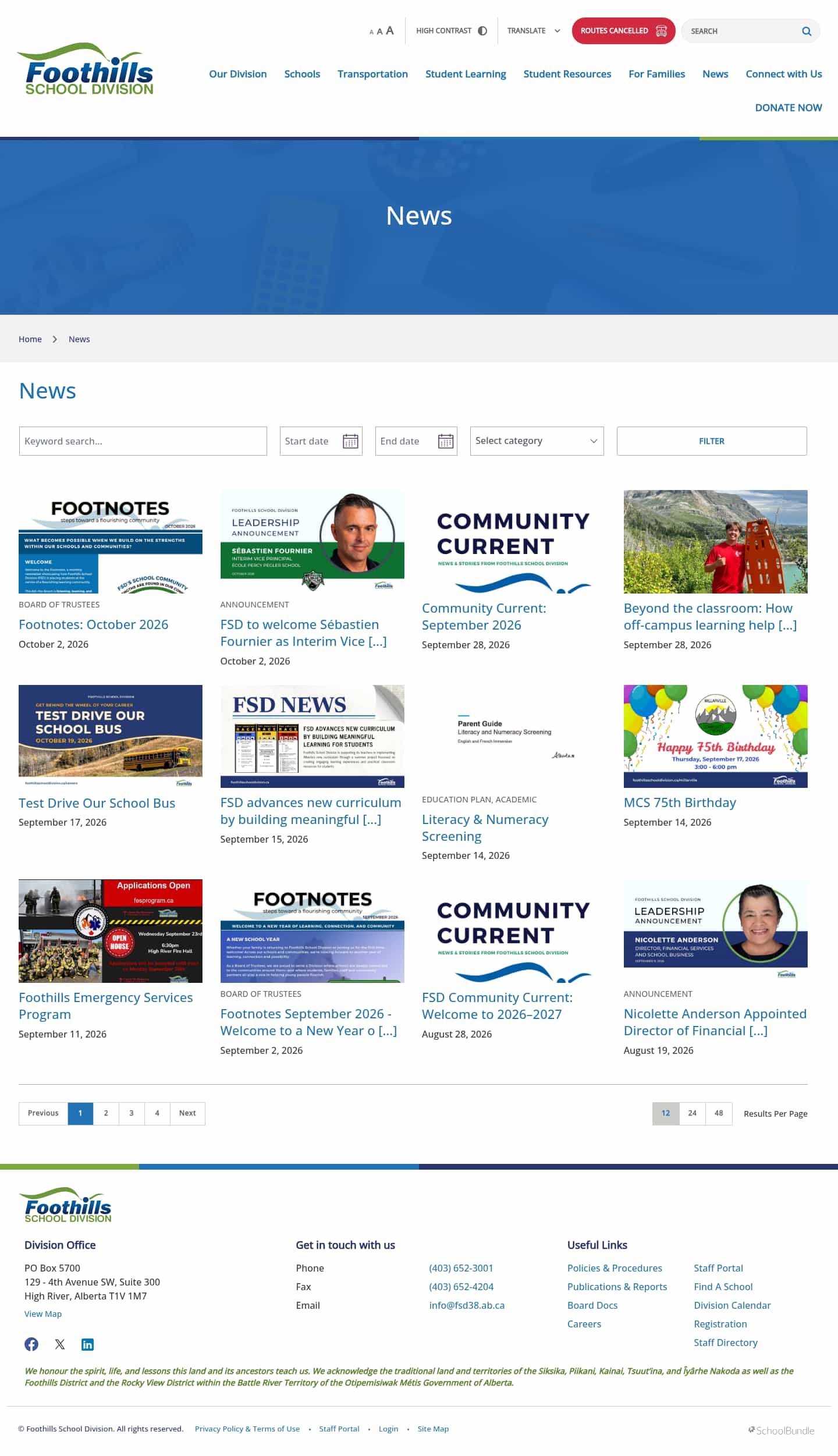
Task: Open the Start date calendar icon
Action: 350,441
